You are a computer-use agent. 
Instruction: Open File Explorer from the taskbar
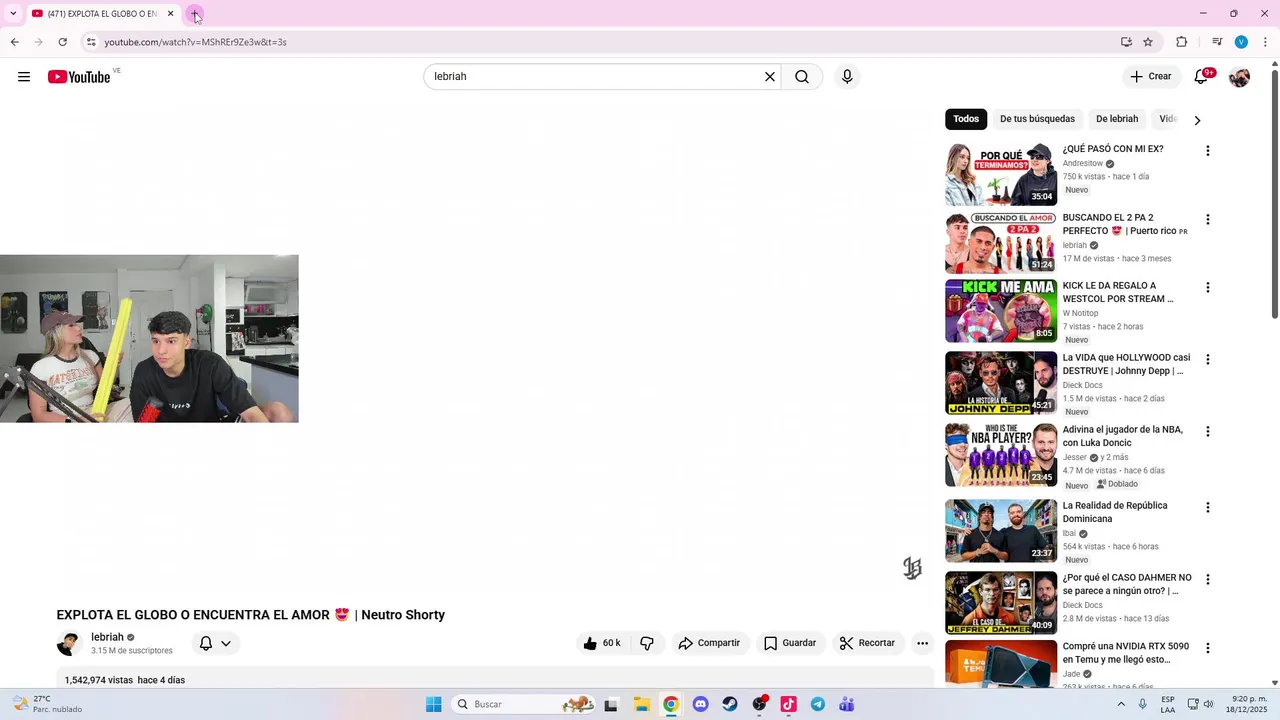point(641,704)
